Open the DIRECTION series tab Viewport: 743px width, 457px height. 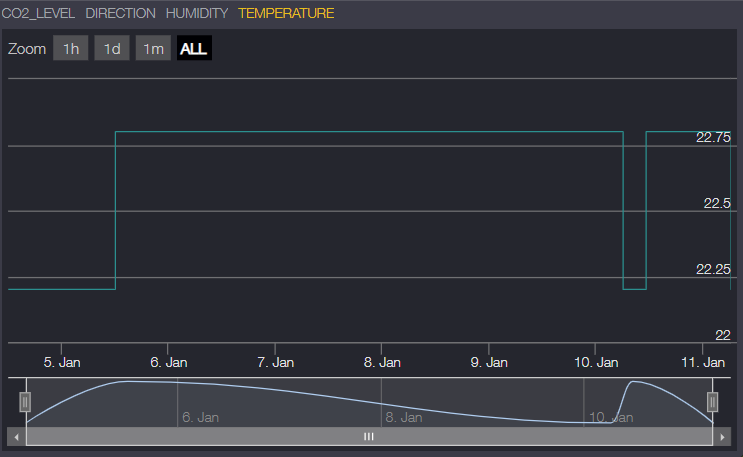coord(120,14)
